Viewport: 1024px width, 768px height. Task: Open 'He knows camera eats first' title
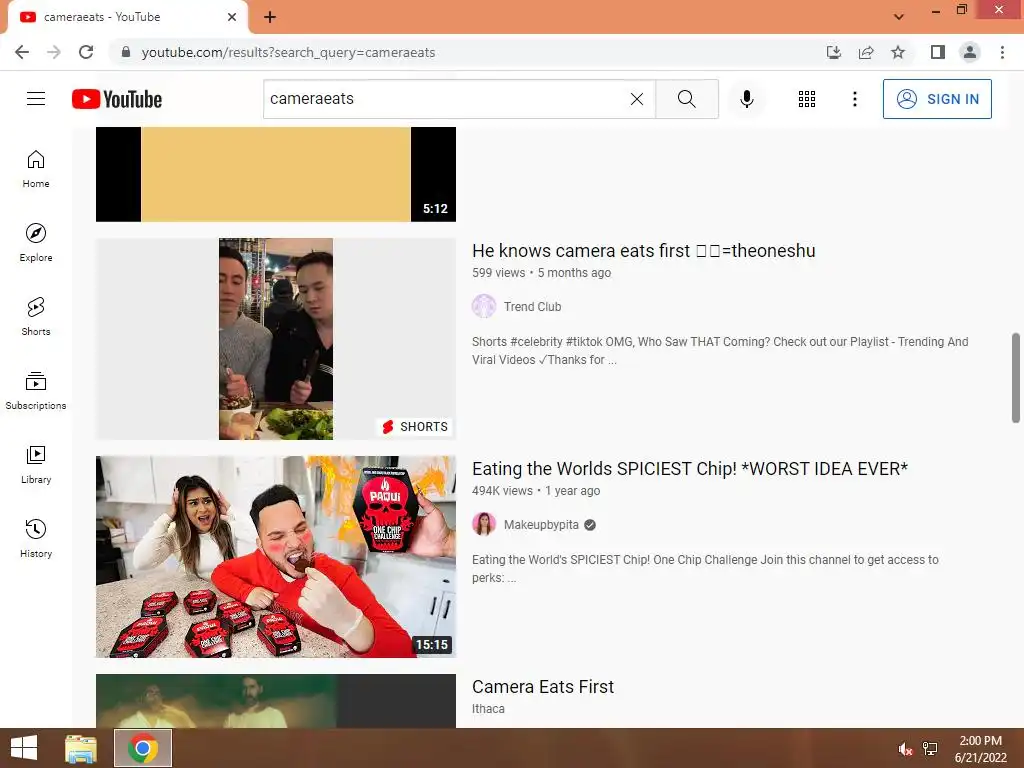pyautogui.click(x=643, y=251)
